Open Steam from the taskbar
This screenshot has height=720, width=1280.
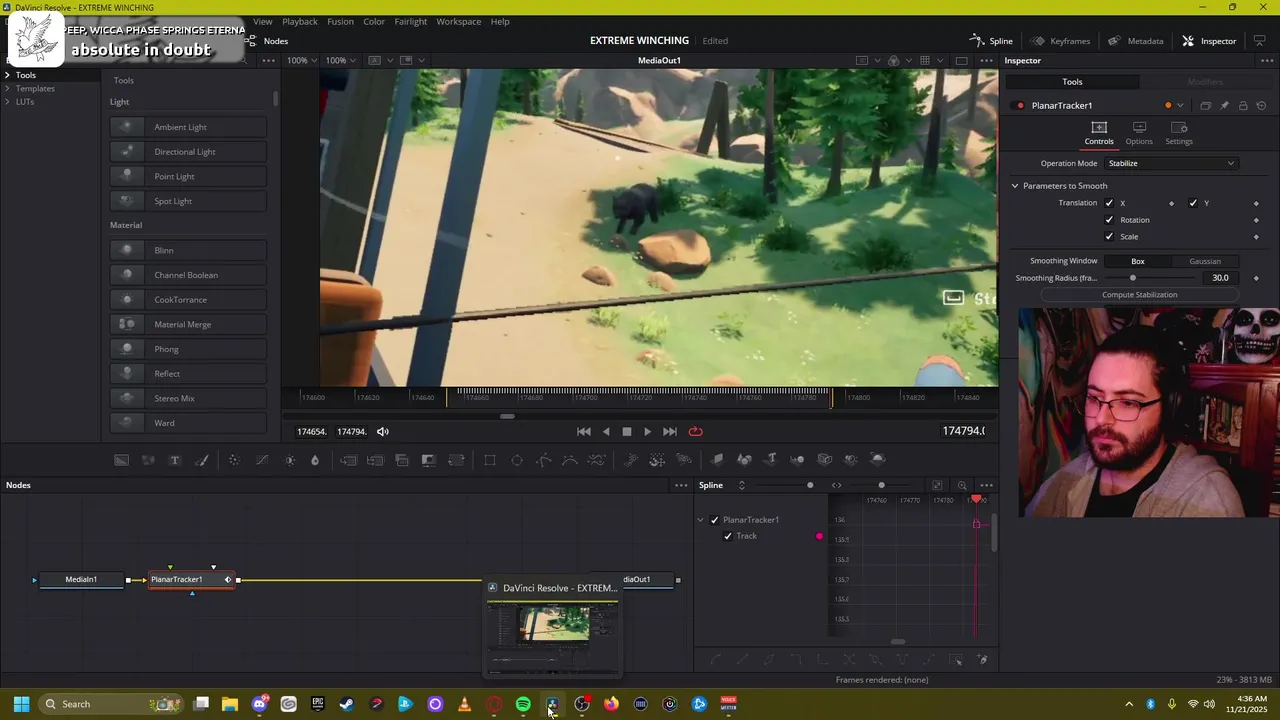pos(347,704)
